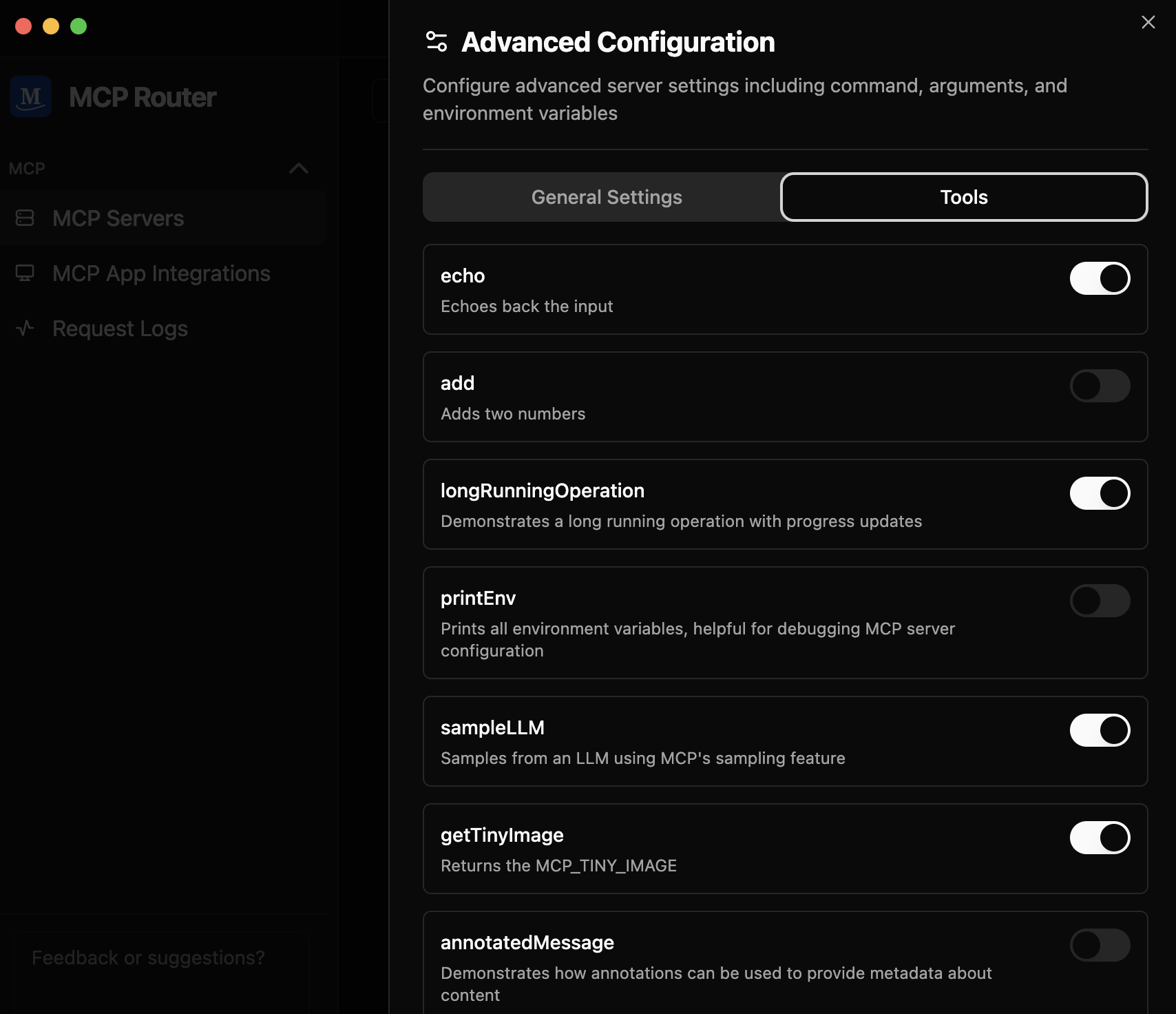Go to Request Logs
This screenshot has height=1014, width=1176.
point(163,328)
